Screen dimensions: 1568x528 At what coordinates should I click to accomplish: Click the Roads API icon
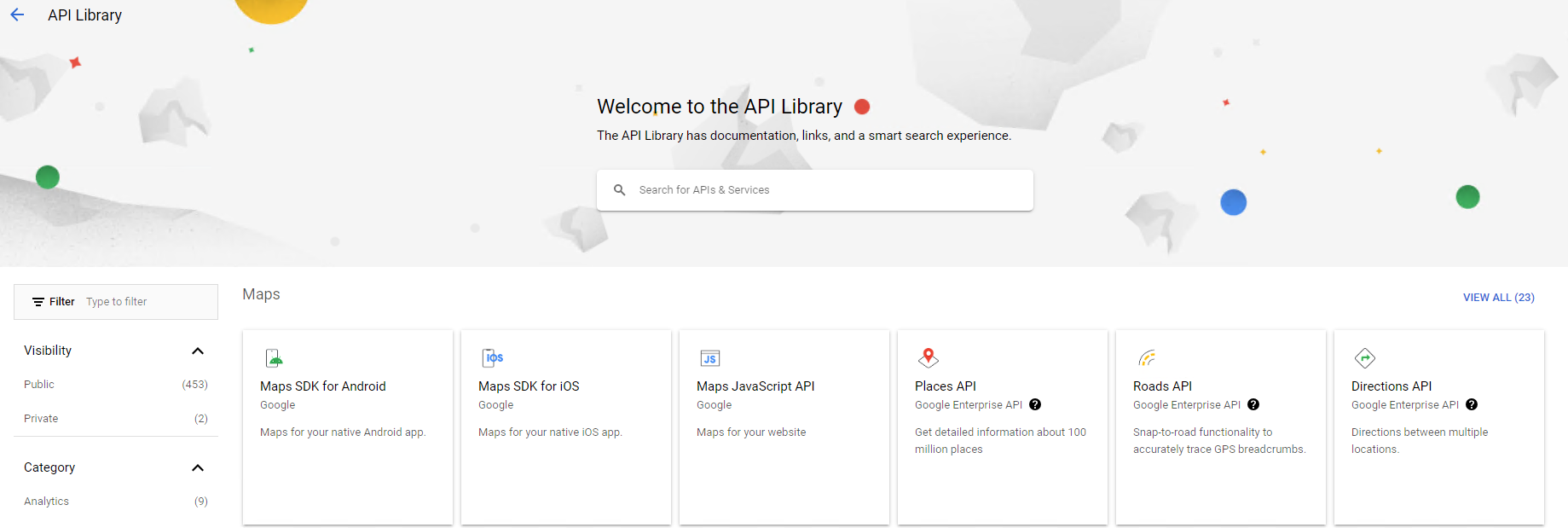click(x=1147, y=357)
